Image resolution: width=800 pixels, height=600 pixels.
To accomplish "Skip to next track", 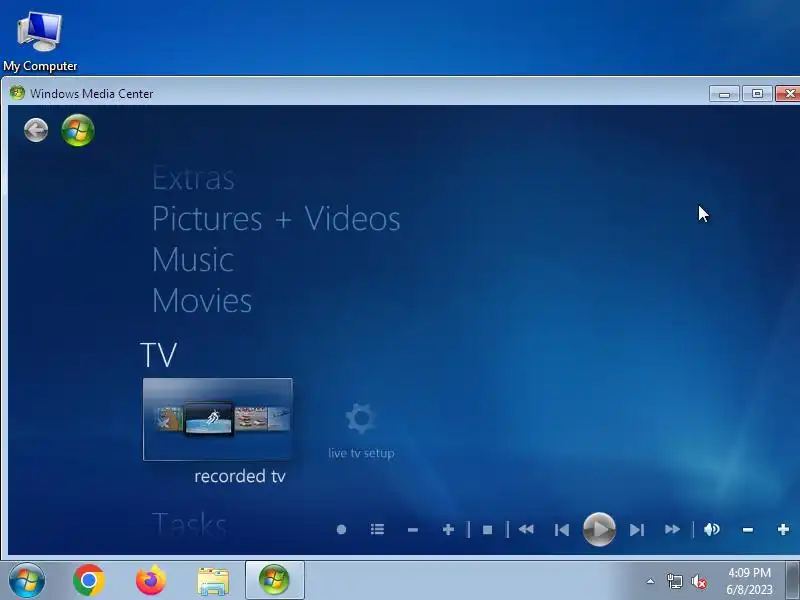I will coord(637,530).
